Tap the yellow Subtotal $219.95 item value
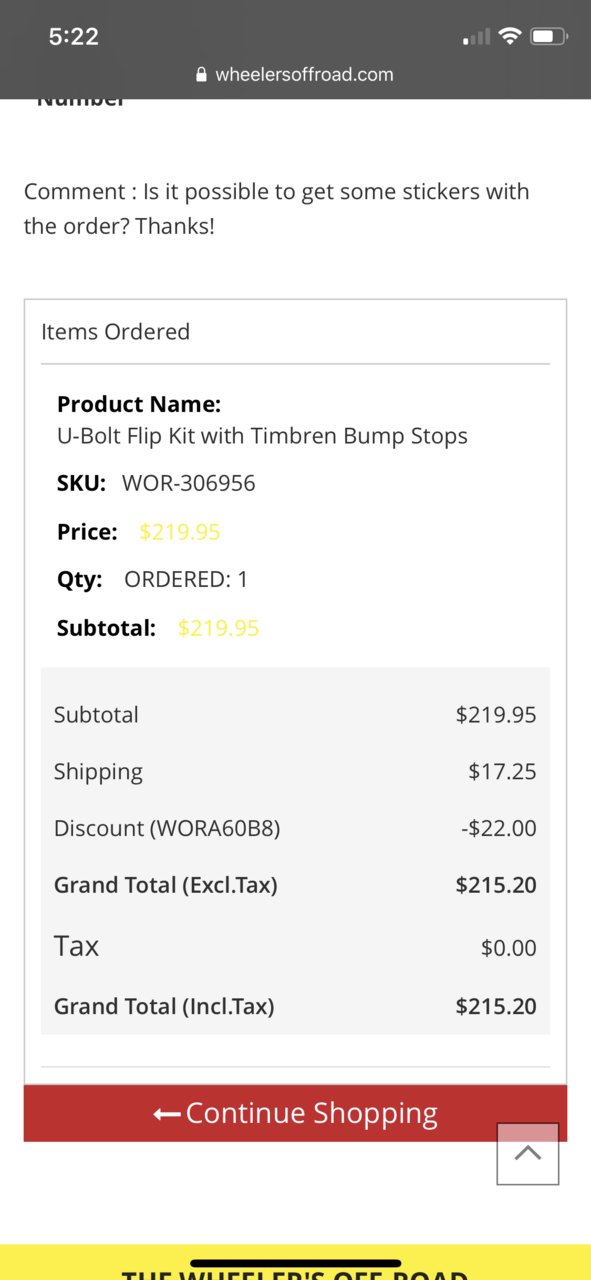This screenshot has width=591, height=1280. coord(218,628)
